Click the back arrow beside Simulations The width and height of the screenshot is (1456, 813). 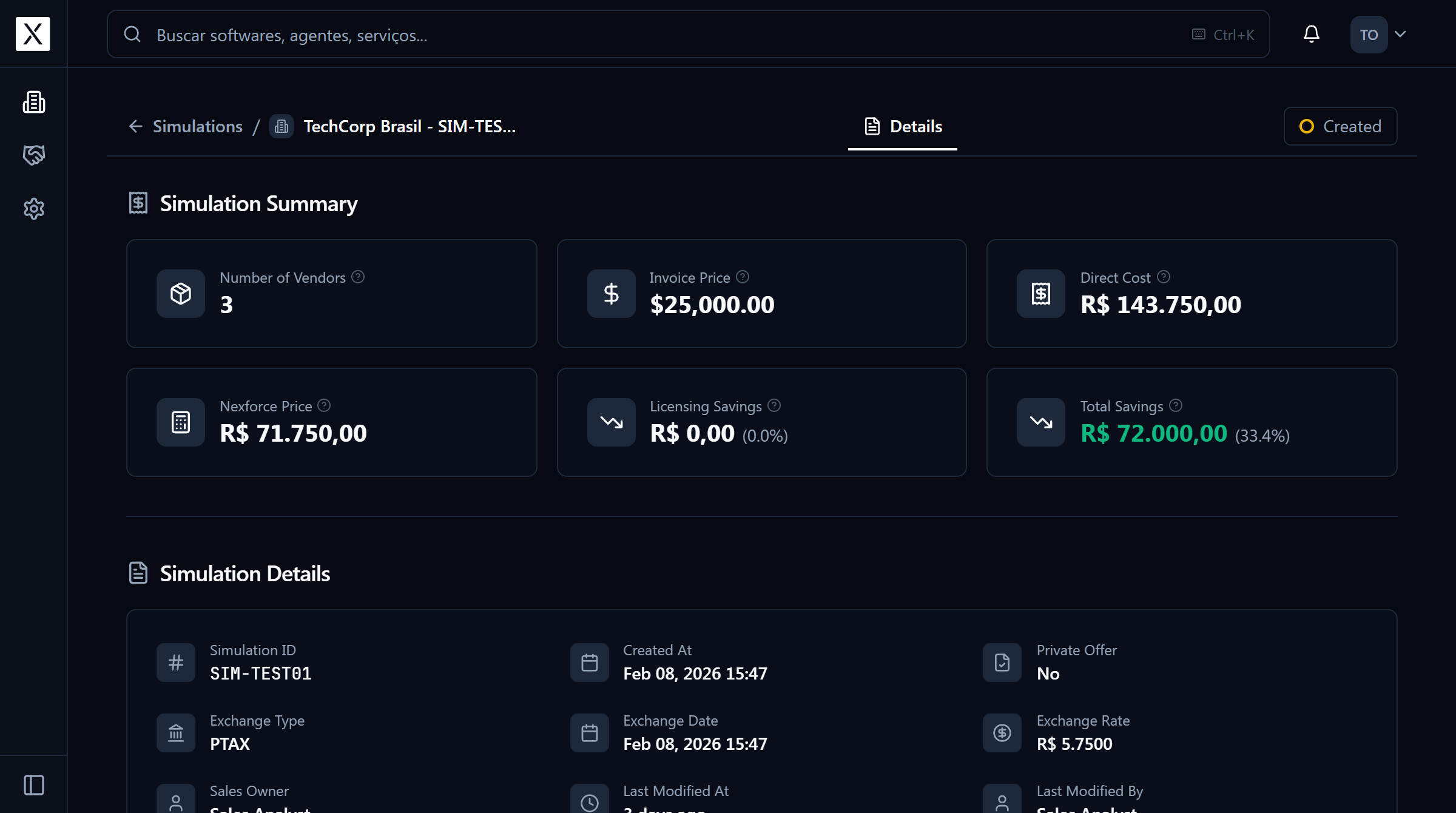tap(135, 126)
